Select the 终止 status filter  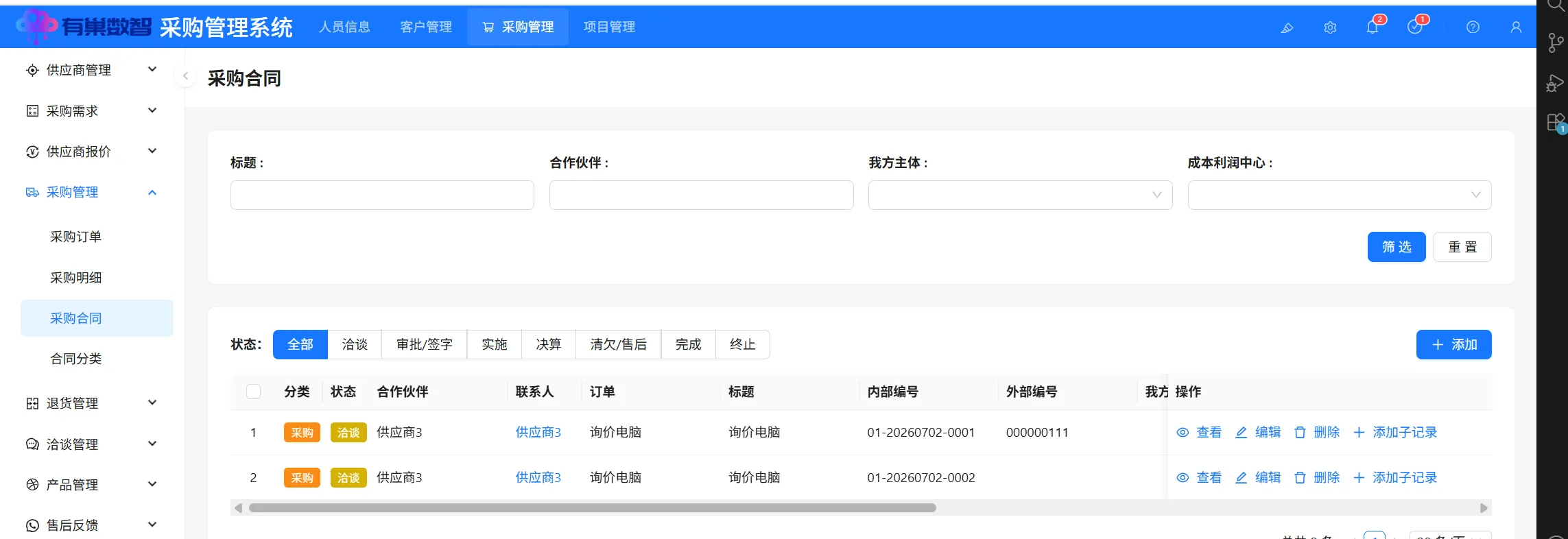(x=743, y=344)
